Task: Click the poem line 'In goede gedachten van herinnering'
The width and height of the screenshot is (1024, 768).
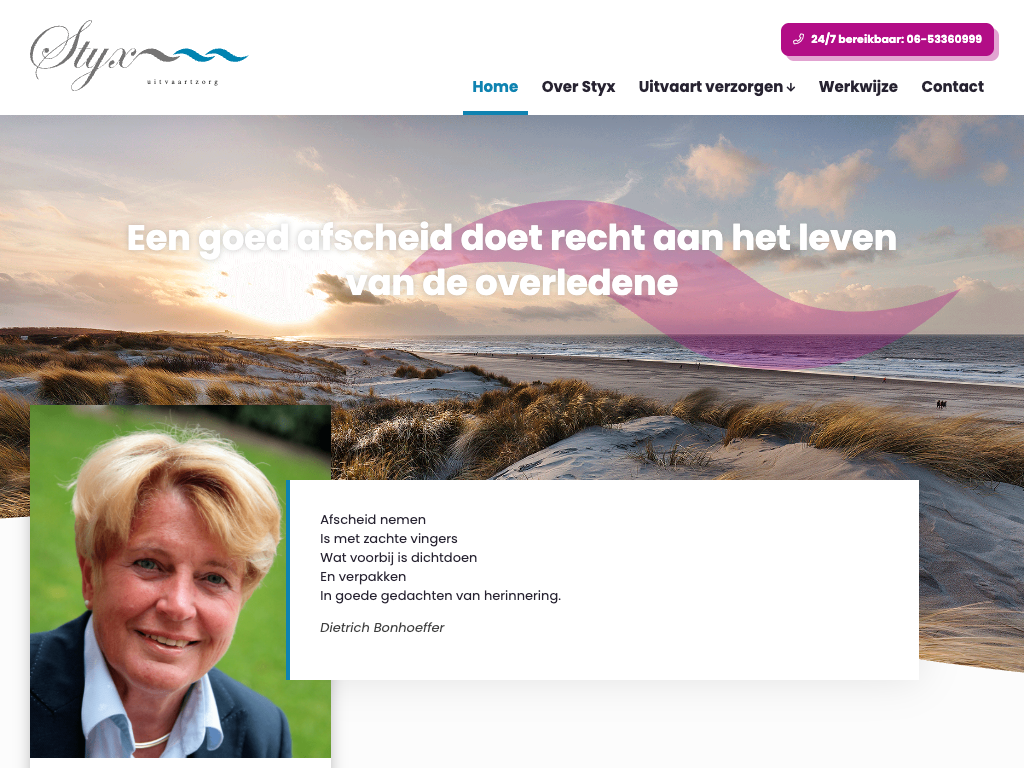Action: [x=440, y=596]
